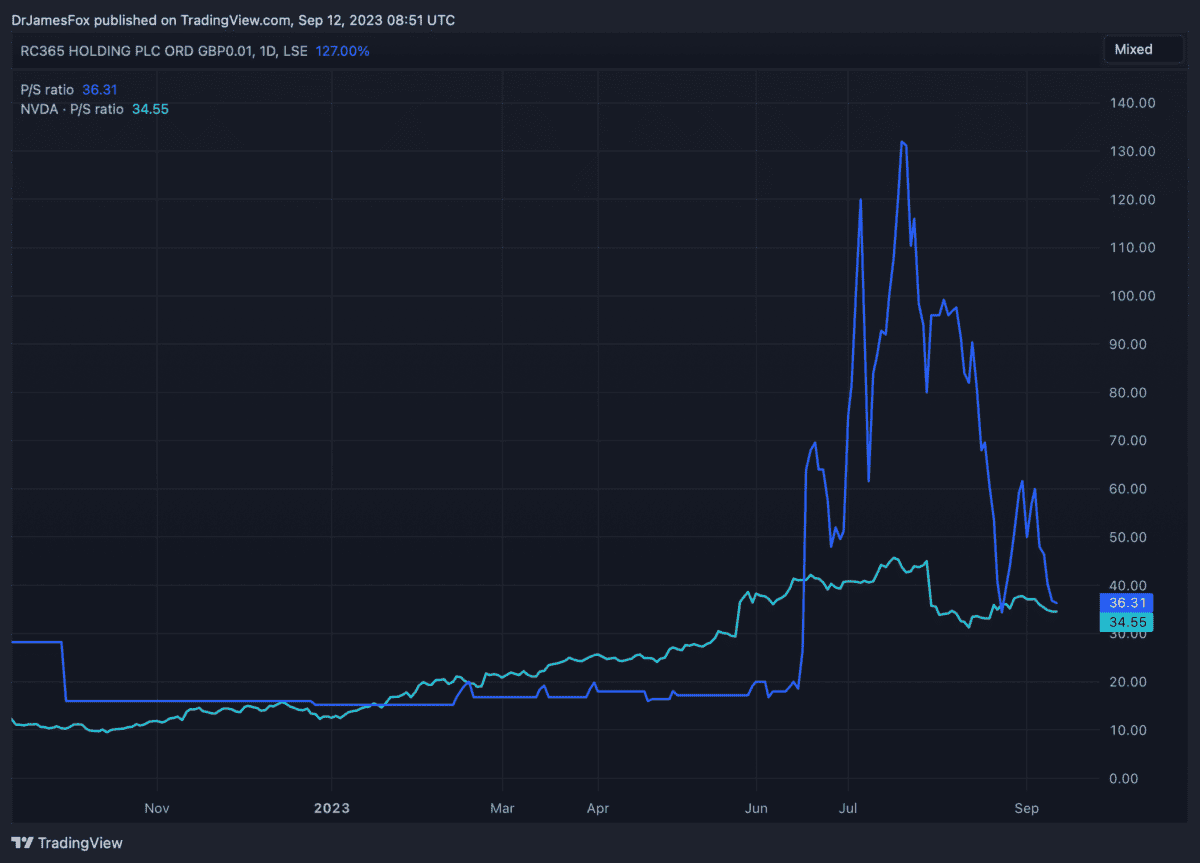The width and height of the screenshot is (1200, 863).
Task: Click the 127.00% change value
Action: click(343, 50)
